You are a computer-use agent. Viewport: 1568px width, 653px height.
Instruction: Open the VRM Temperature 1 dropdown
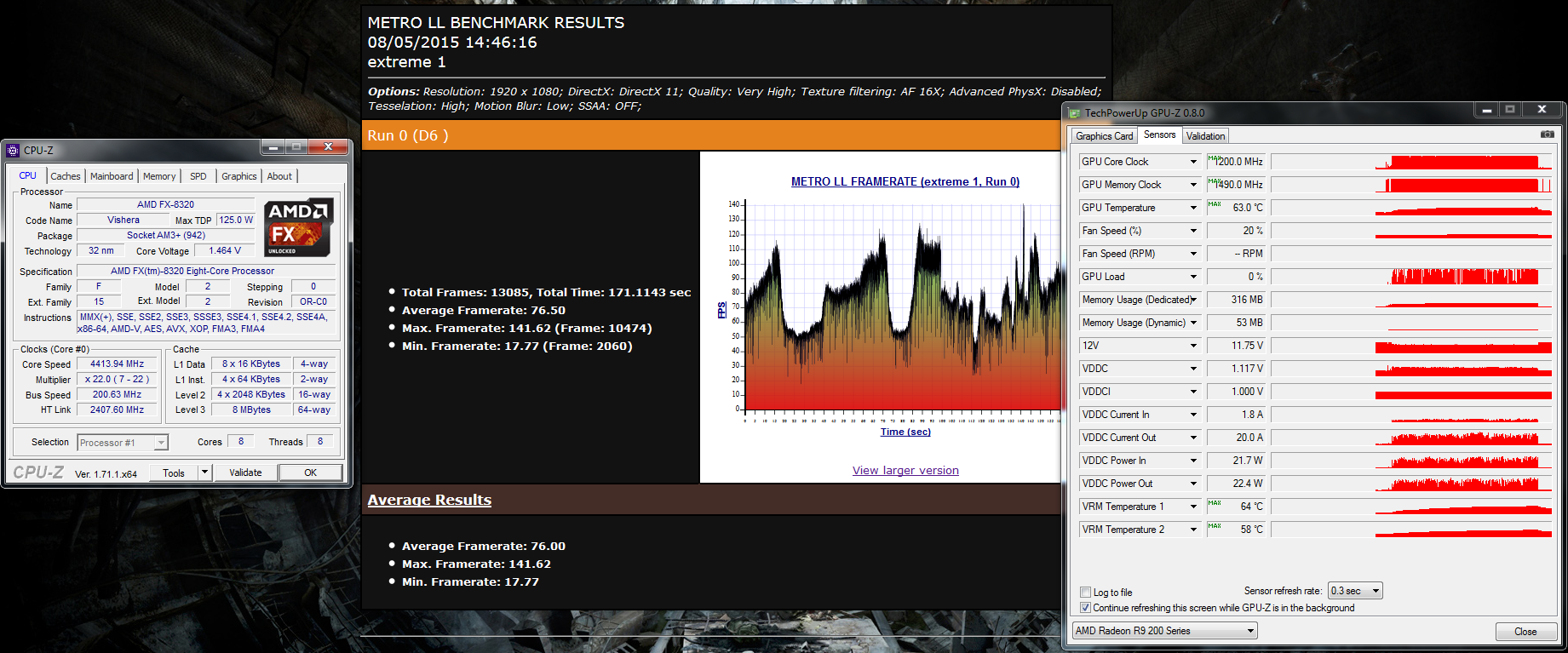1193,507
